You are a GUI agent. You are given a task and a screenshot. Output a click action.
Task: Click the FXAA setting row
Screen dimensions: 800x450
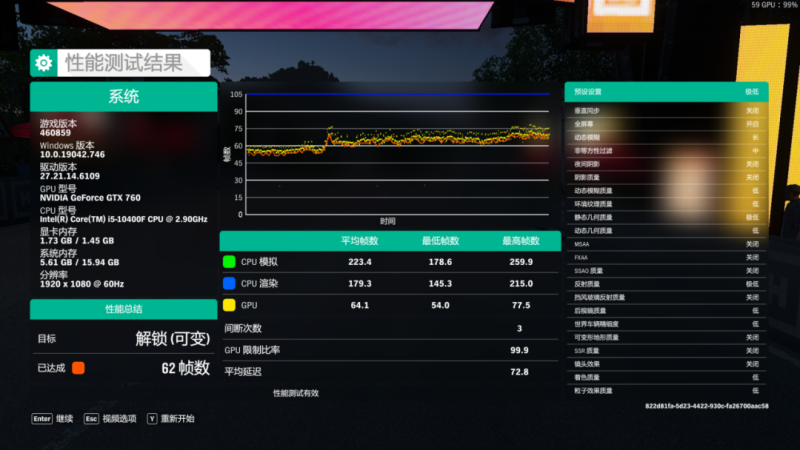coord(666,258)
